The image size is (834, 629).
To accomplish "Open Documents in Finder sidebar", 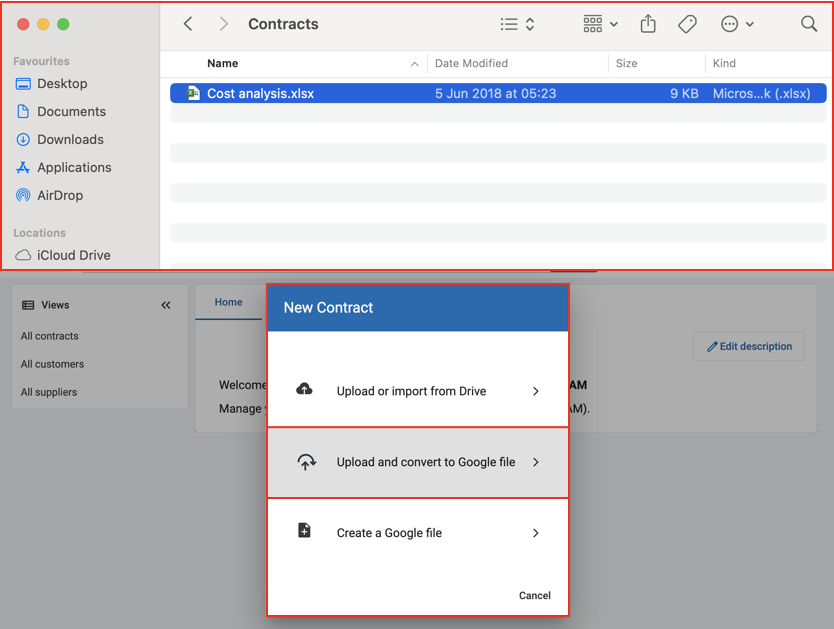I will point(71,112).
